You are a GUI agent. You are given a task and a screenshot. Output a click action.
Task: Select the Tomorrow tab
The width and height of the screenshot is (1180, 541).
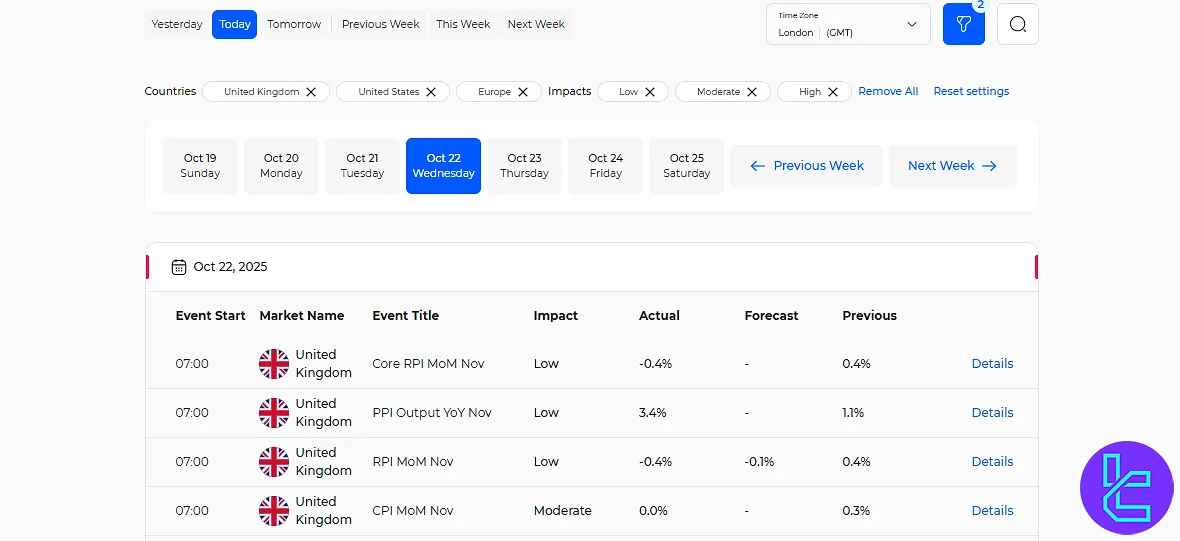click(x=294, y=24)
